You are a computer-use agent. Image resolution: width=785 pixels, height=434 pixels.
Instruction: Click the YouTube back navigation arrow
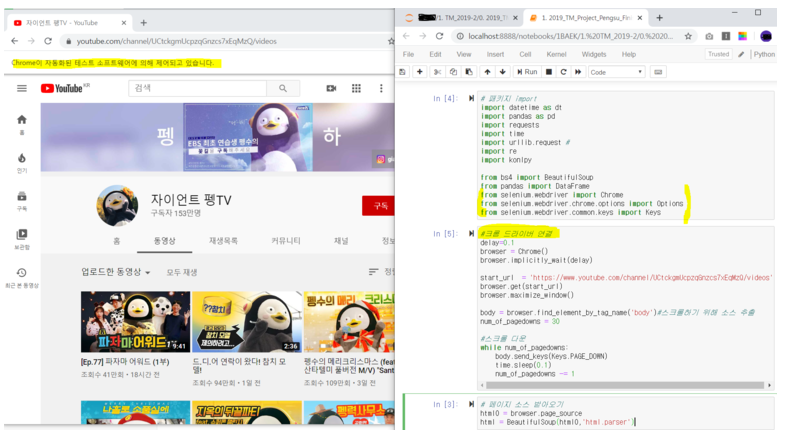click(15, 41)
